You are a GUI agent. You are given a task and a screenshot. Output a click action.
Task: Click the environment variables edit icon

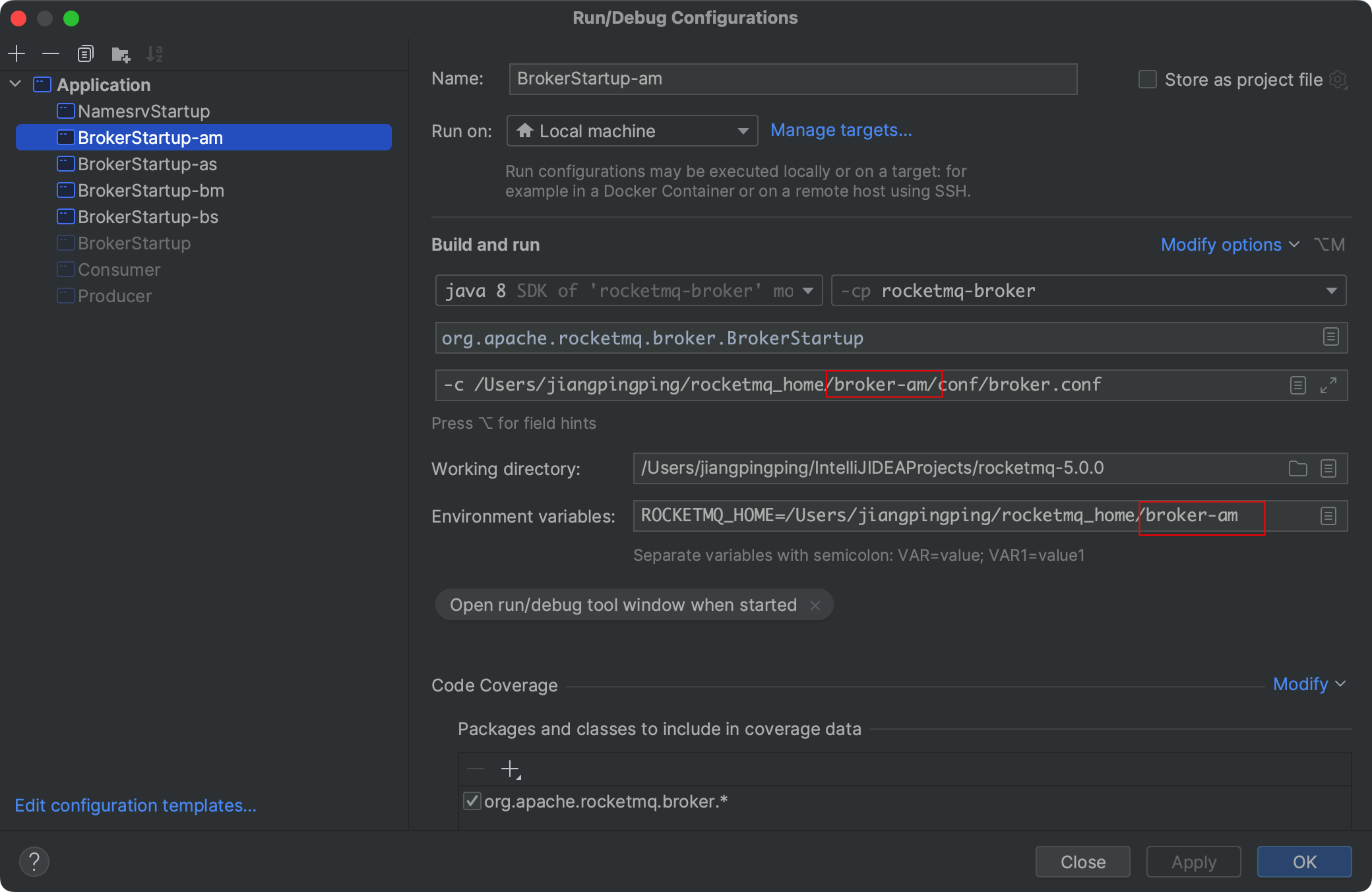1328,515
